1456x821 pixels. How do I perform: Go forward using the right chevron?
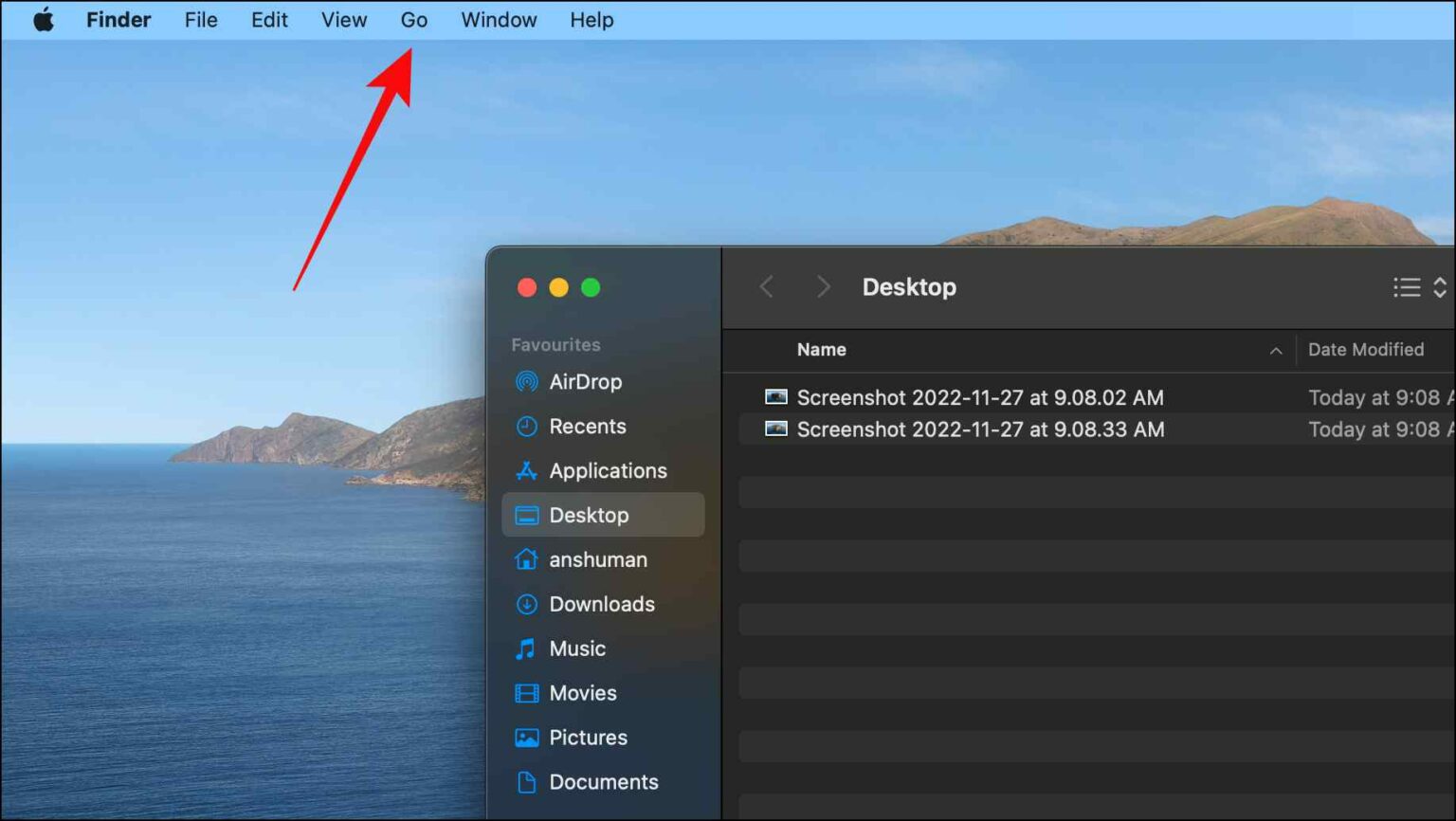click(x=823, y=287)
